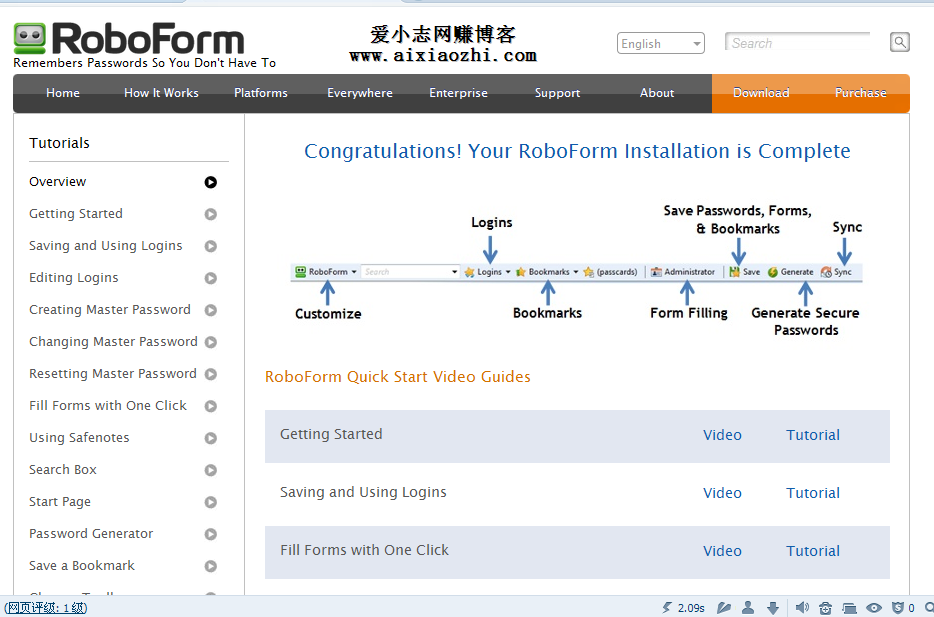The image size is (934, 617).
Task: Open the Video link for Saving and Using Logins
Action: [722, 493]
